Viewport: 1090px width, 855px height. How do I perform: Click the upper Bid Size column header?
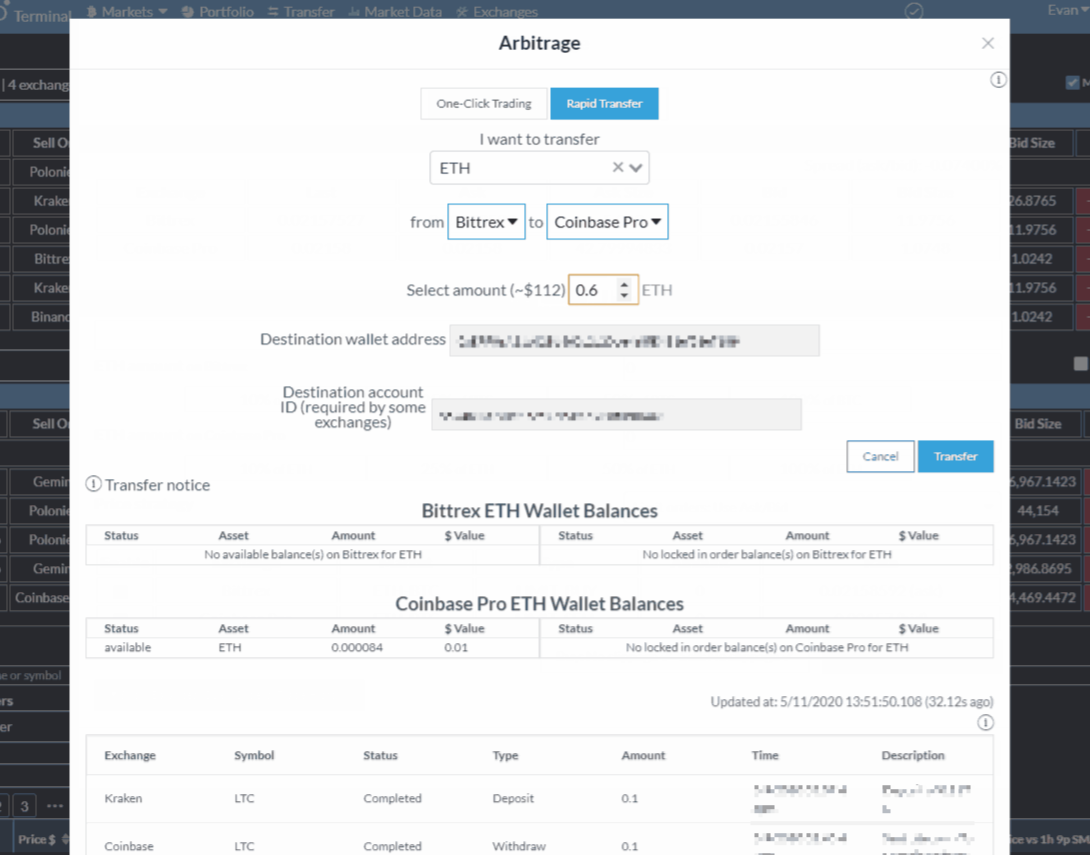click(1032, 143)
